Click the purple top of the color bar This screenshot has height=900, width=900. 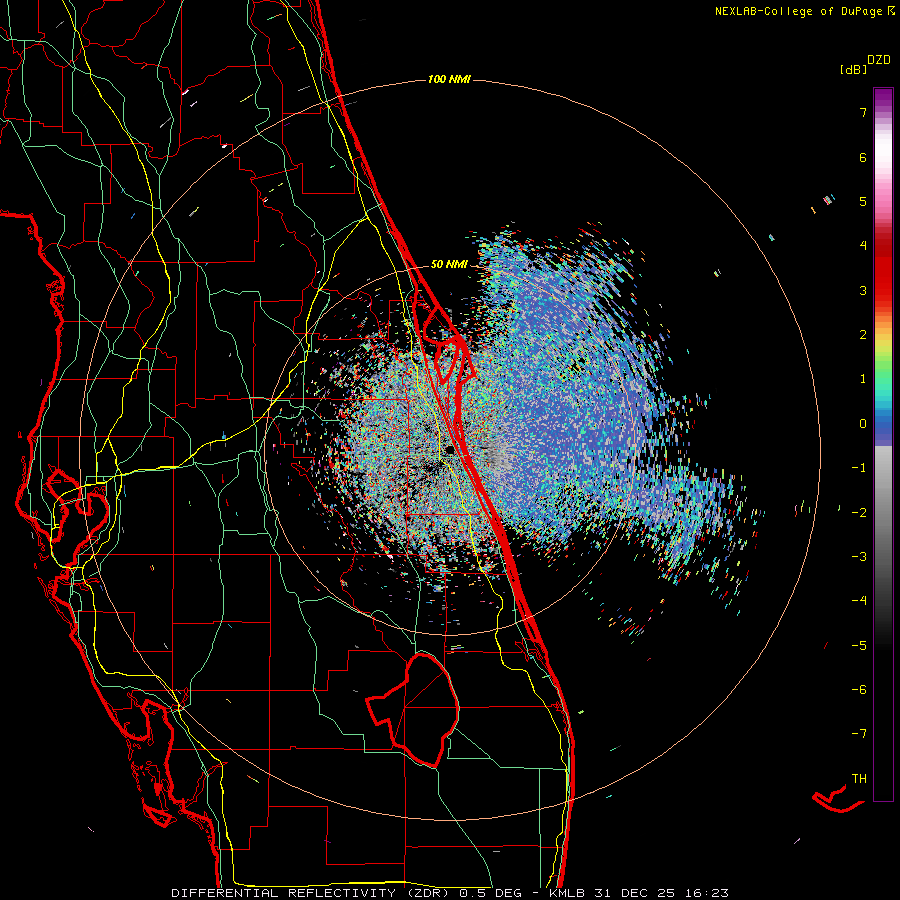[x=883, y=98]
